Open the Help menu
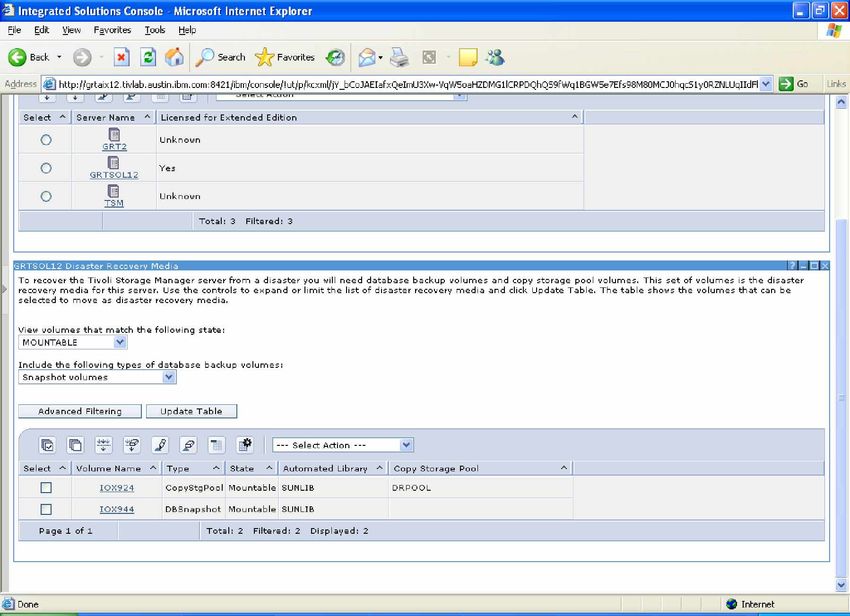This screenshot has height=616, width=850. (187, 30)
